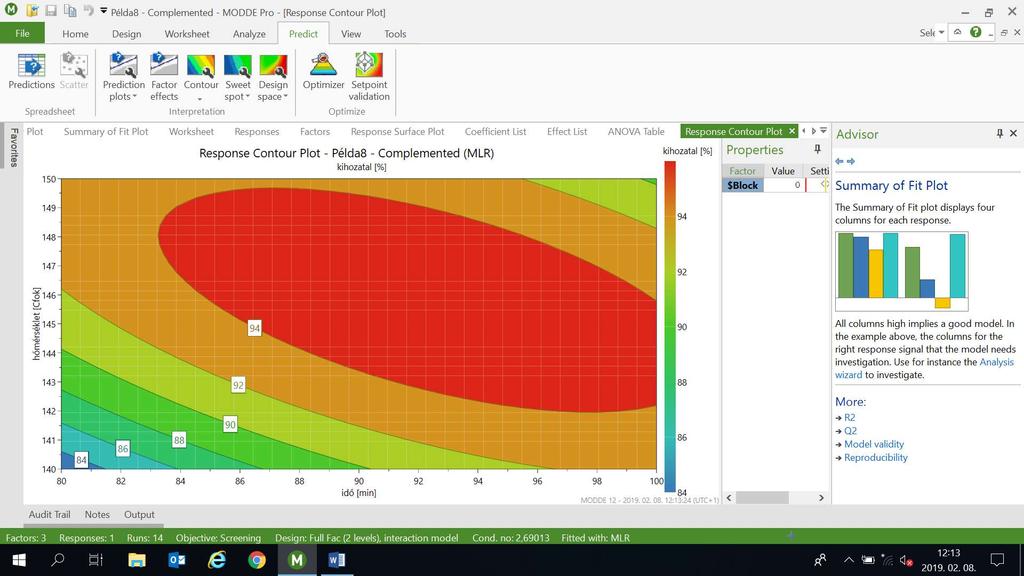Open the Q2 advisor link
The width and height of the screenshot is (1024, 576).
(x=850, y=431)
